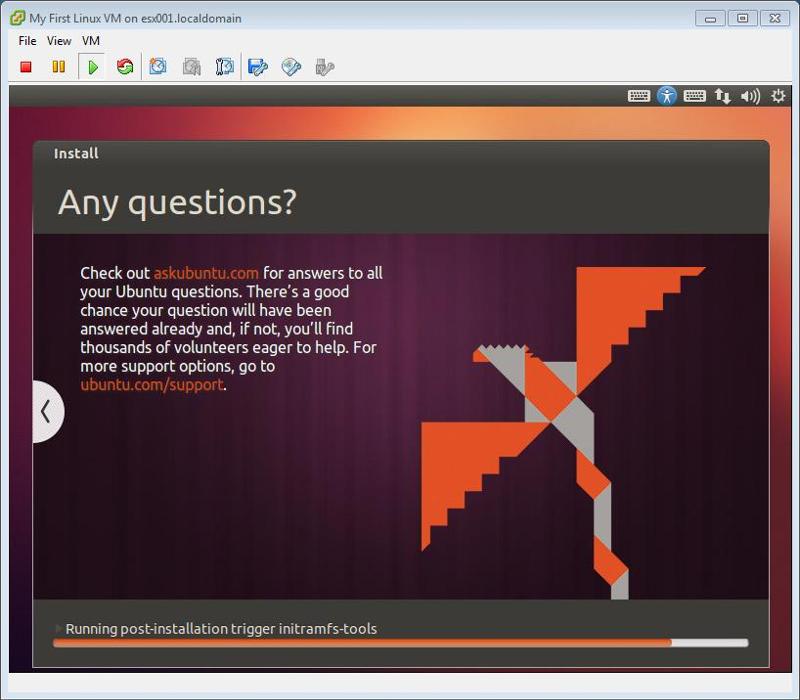
Task: Click 'Running post-installation trigger initramfs-tools' status text
Action: pos(221,629)
